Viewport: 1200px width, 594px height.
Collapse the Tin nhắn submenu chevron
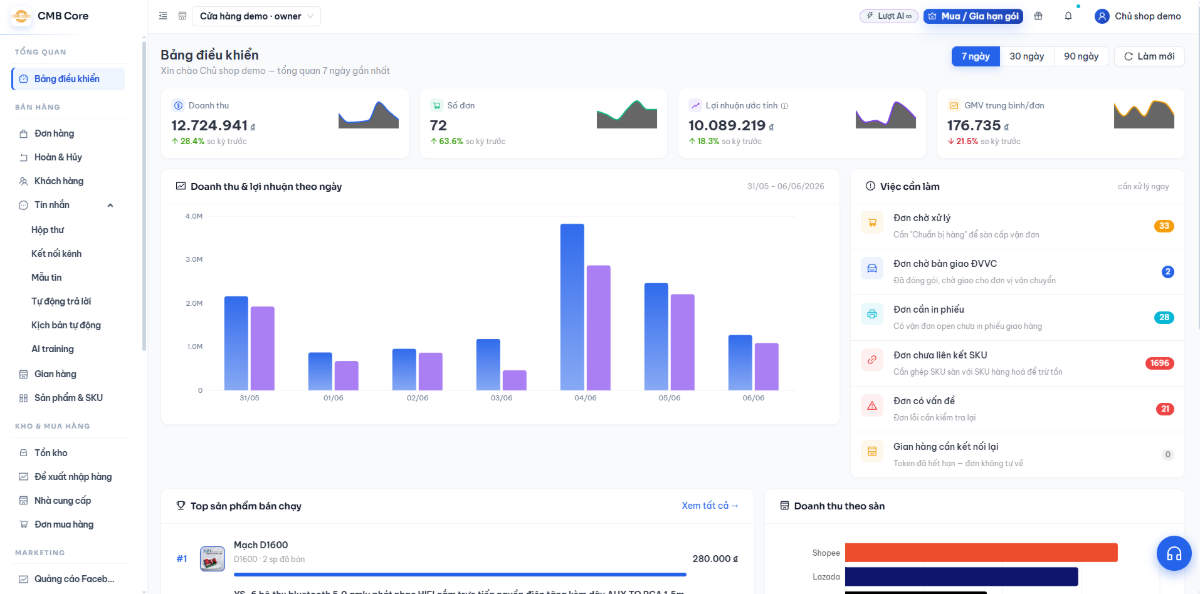pos(110,205)
